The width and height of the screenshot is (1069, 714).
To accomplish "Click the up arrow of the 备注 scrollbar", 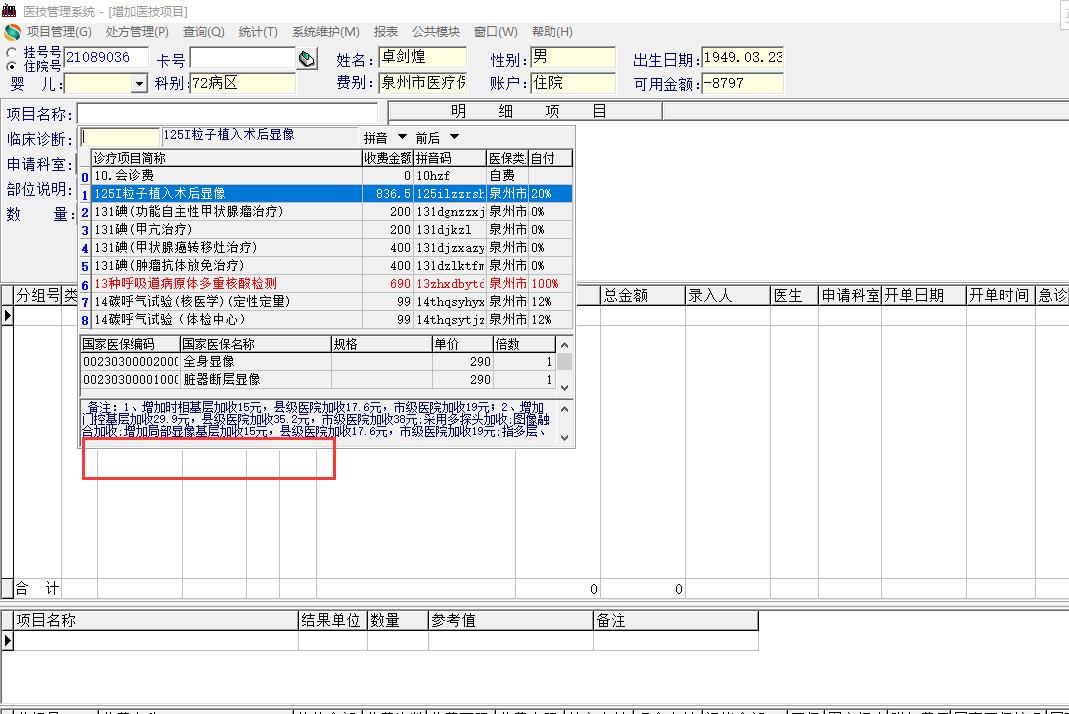I will [x=564, y=409].
